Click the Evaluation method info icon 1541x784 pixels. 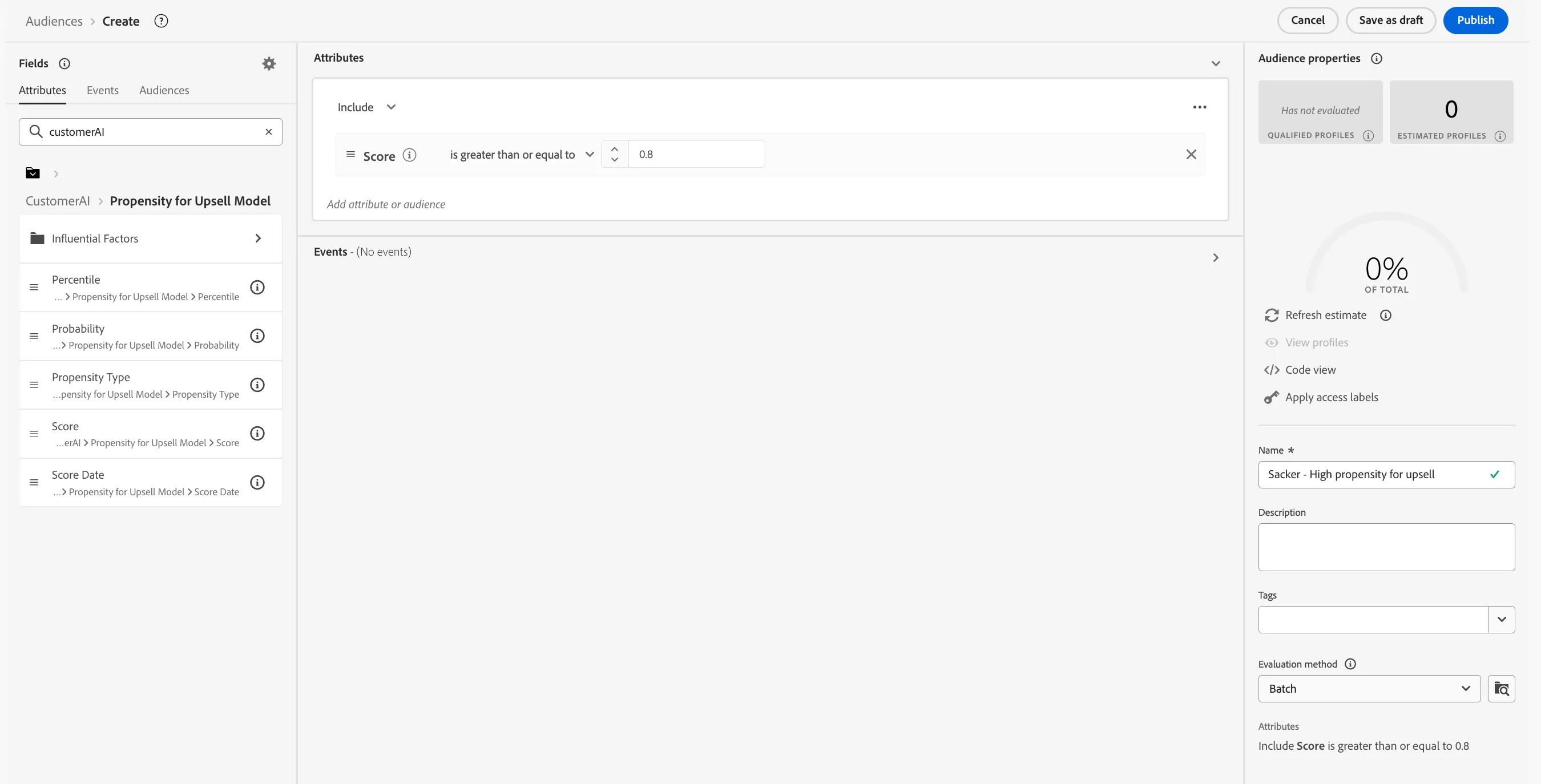[1350, 664]
